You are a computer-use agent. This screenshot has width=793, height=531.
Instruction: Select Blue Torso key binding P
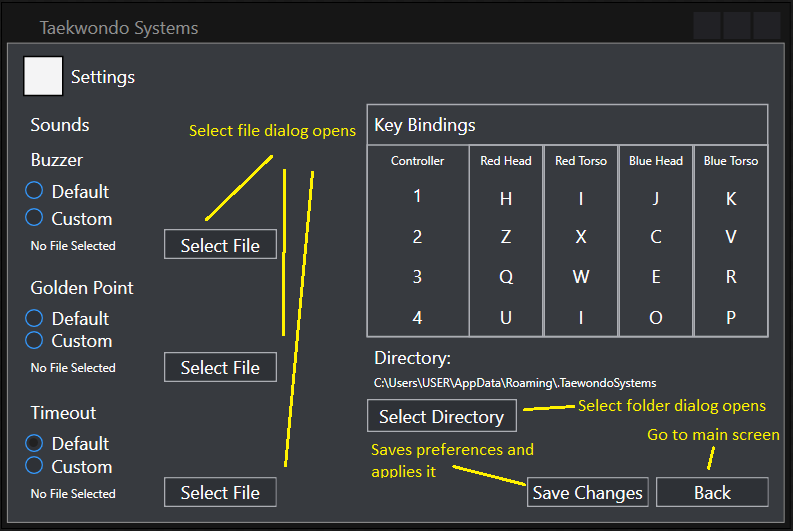coord(731,318)
